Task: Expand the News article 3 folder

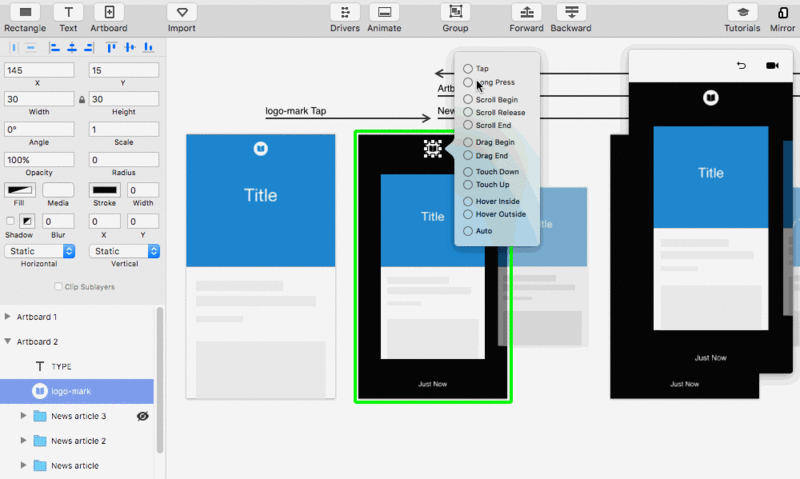Action: point(23,416)
